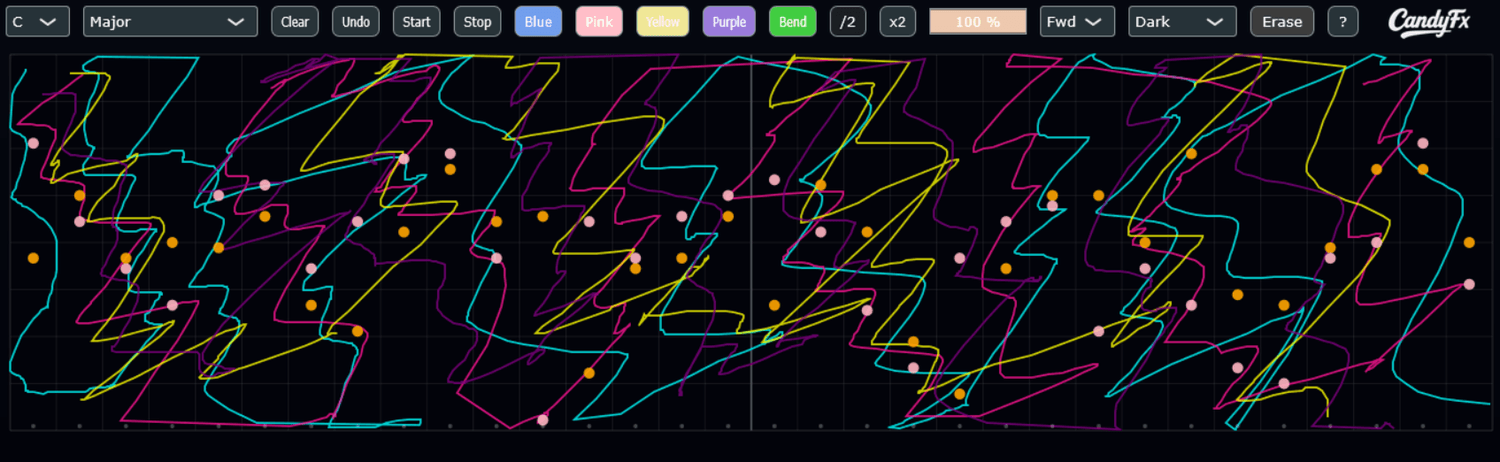Open help with the ? button
Viewport: 1500px width, 462px height.
(1343, 21)
